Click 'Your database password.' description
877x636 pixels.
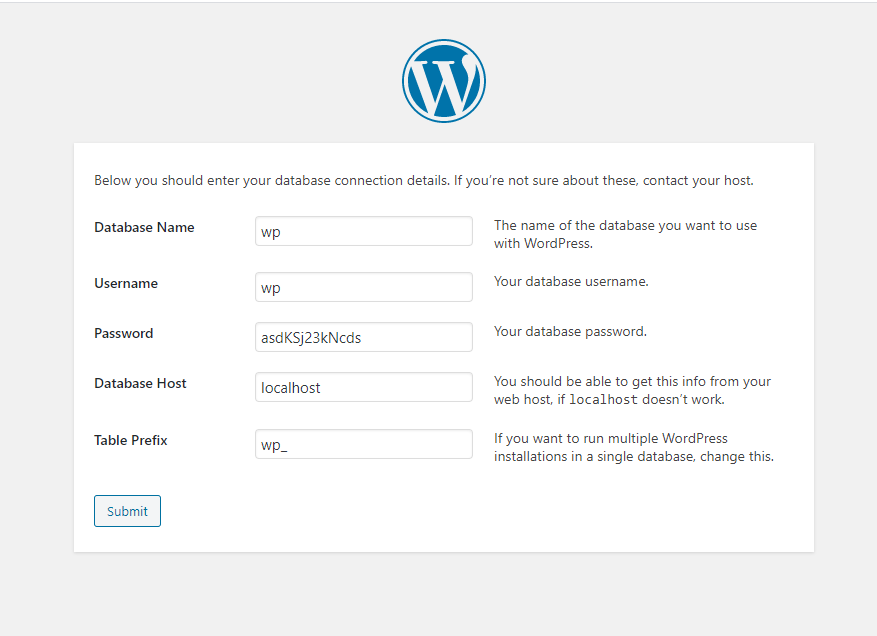(570, 332)
